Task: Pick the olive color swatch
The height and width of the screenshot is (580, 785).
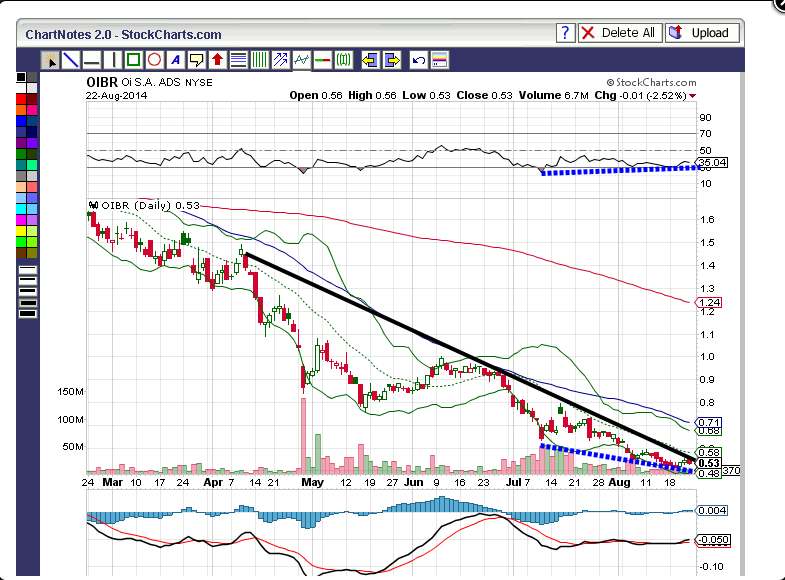Action: click(x=32, y=253)
